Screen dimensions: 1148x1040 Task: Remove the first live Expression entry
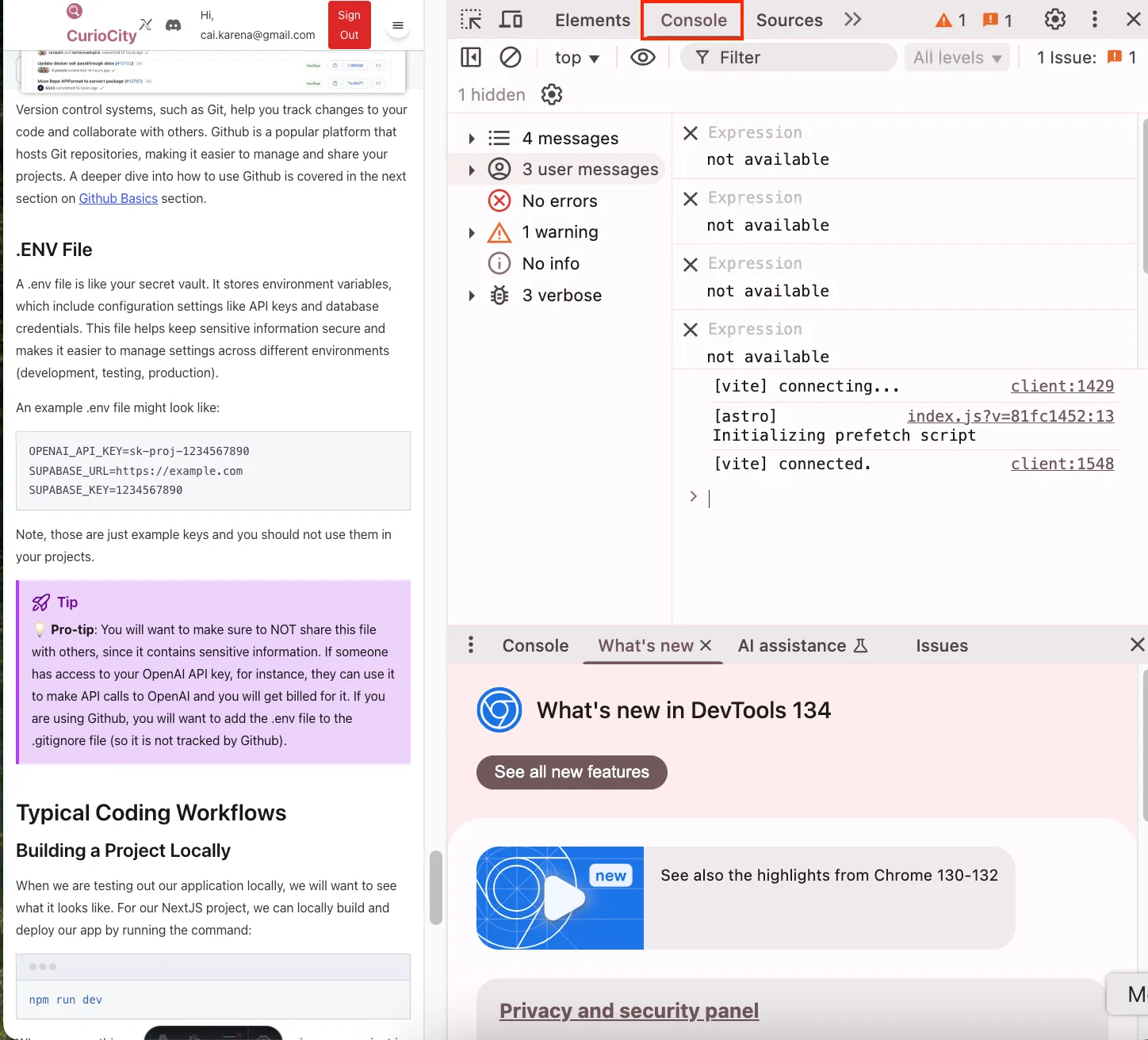(691, 133)
